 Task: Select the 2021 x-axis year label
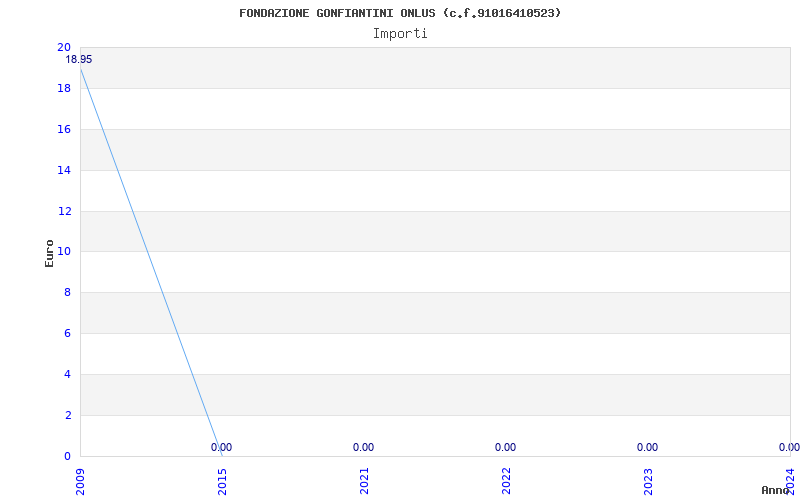click(x=364, y=482)
